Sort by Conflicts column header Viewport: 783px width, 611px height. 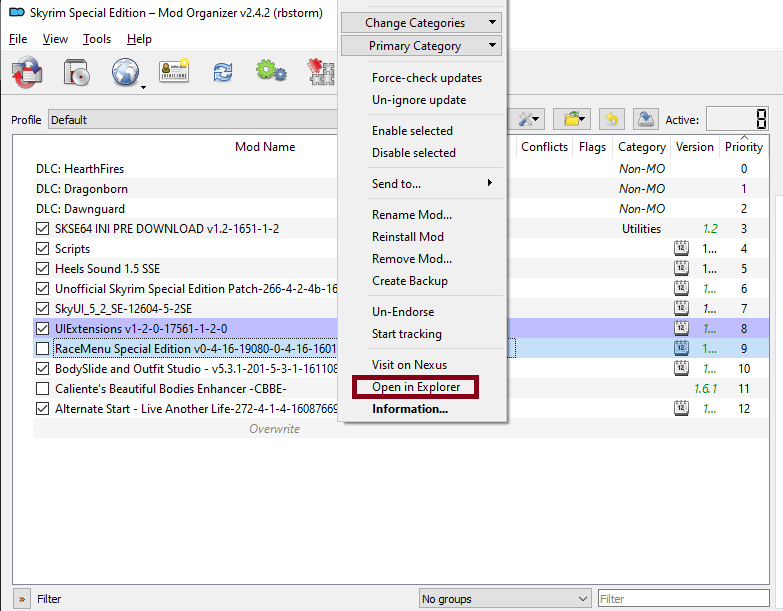pos(544,147)
